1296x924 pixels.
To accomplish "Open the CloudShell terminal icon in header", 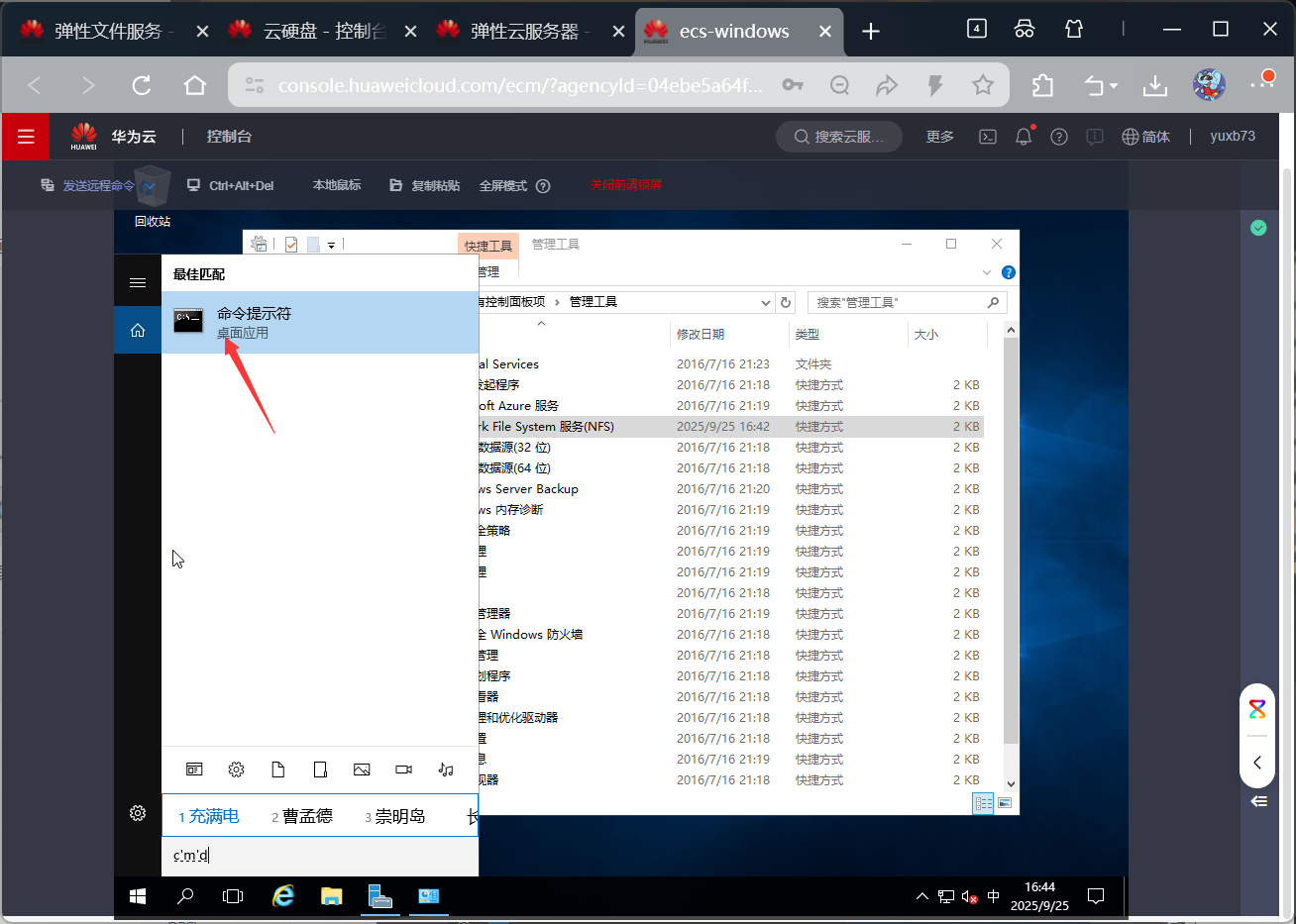I will tap(988, 137).
